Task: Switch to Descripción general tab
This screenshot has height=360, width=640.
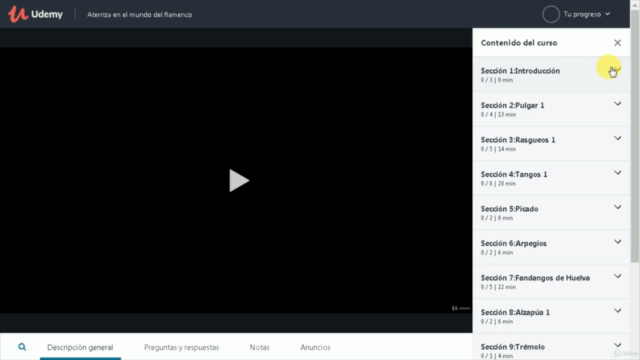Action: [80, 347]
